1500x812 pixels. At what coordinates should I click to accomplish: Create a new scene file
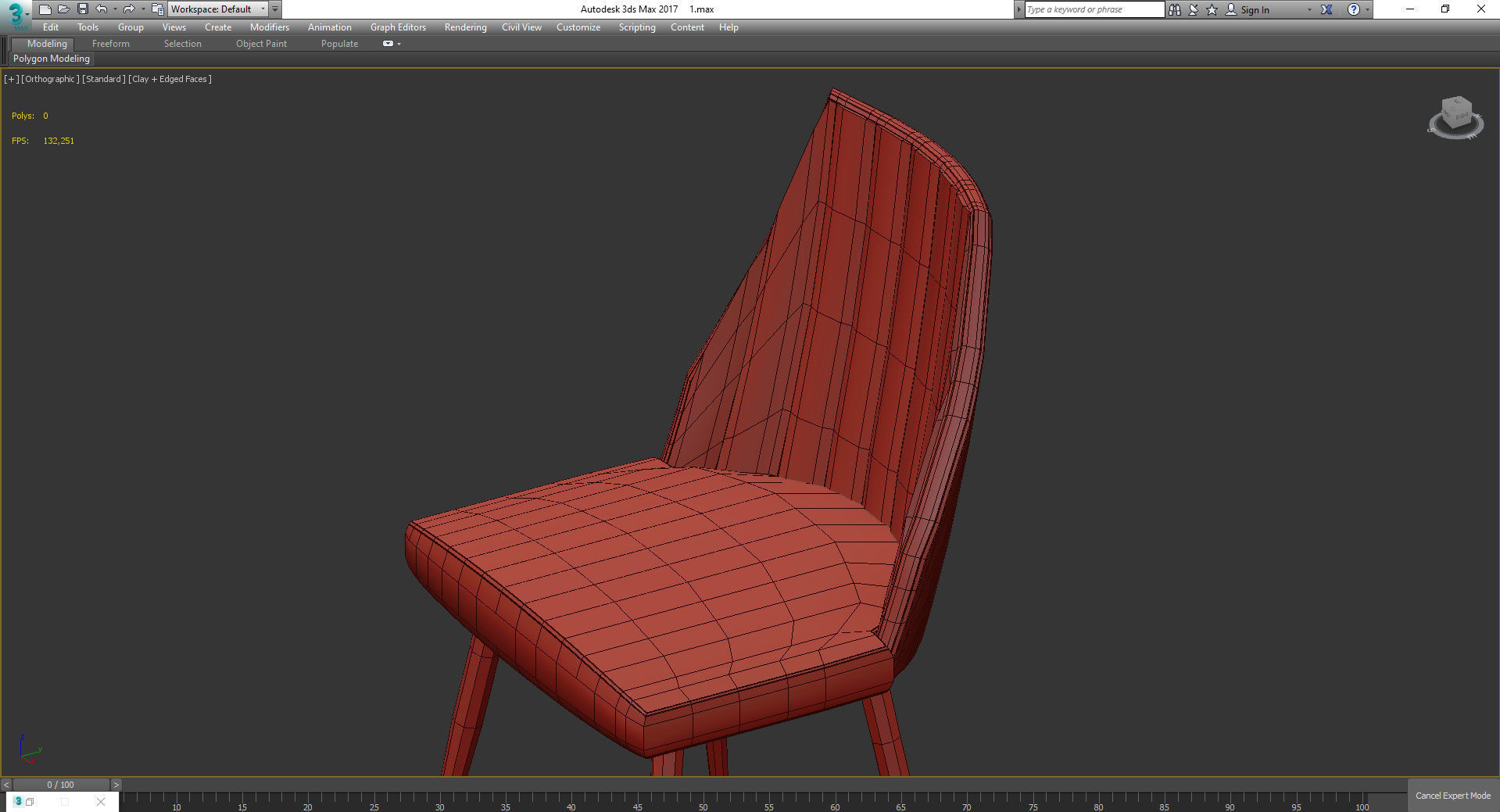click(45, 9)
